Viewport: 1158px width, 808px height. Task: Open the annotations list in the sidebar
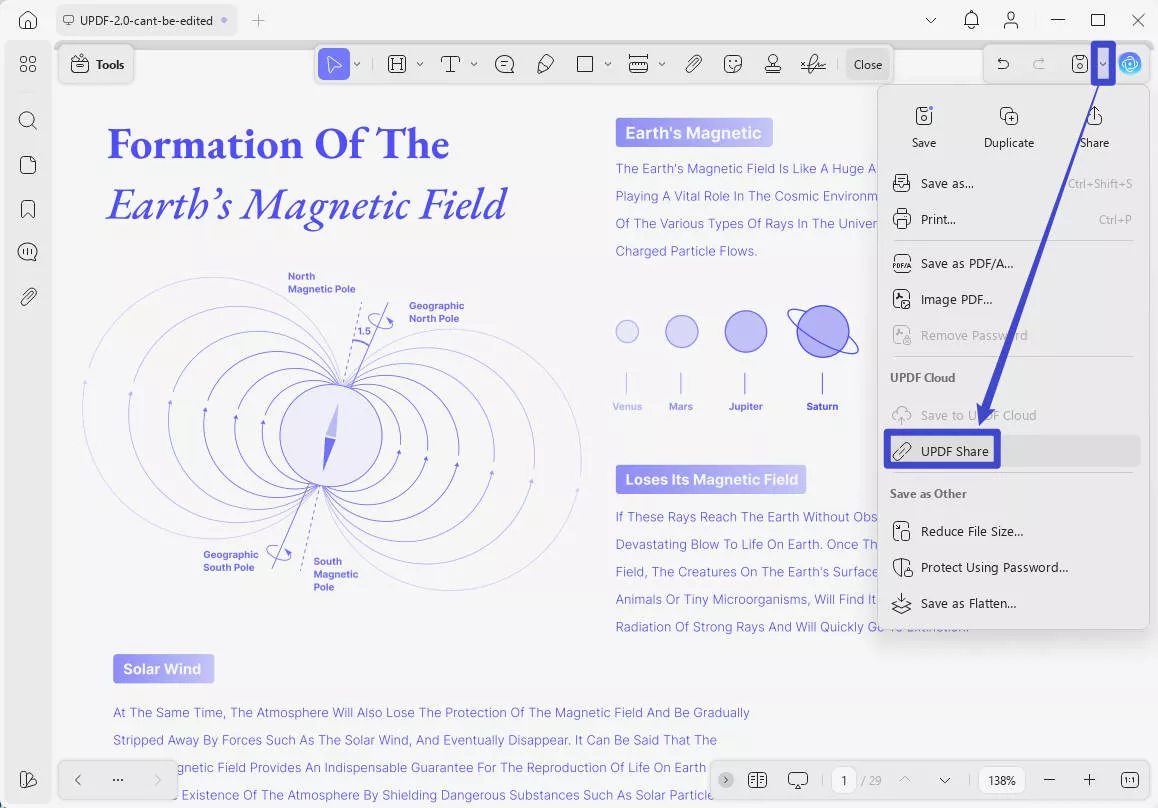(27, 252)
